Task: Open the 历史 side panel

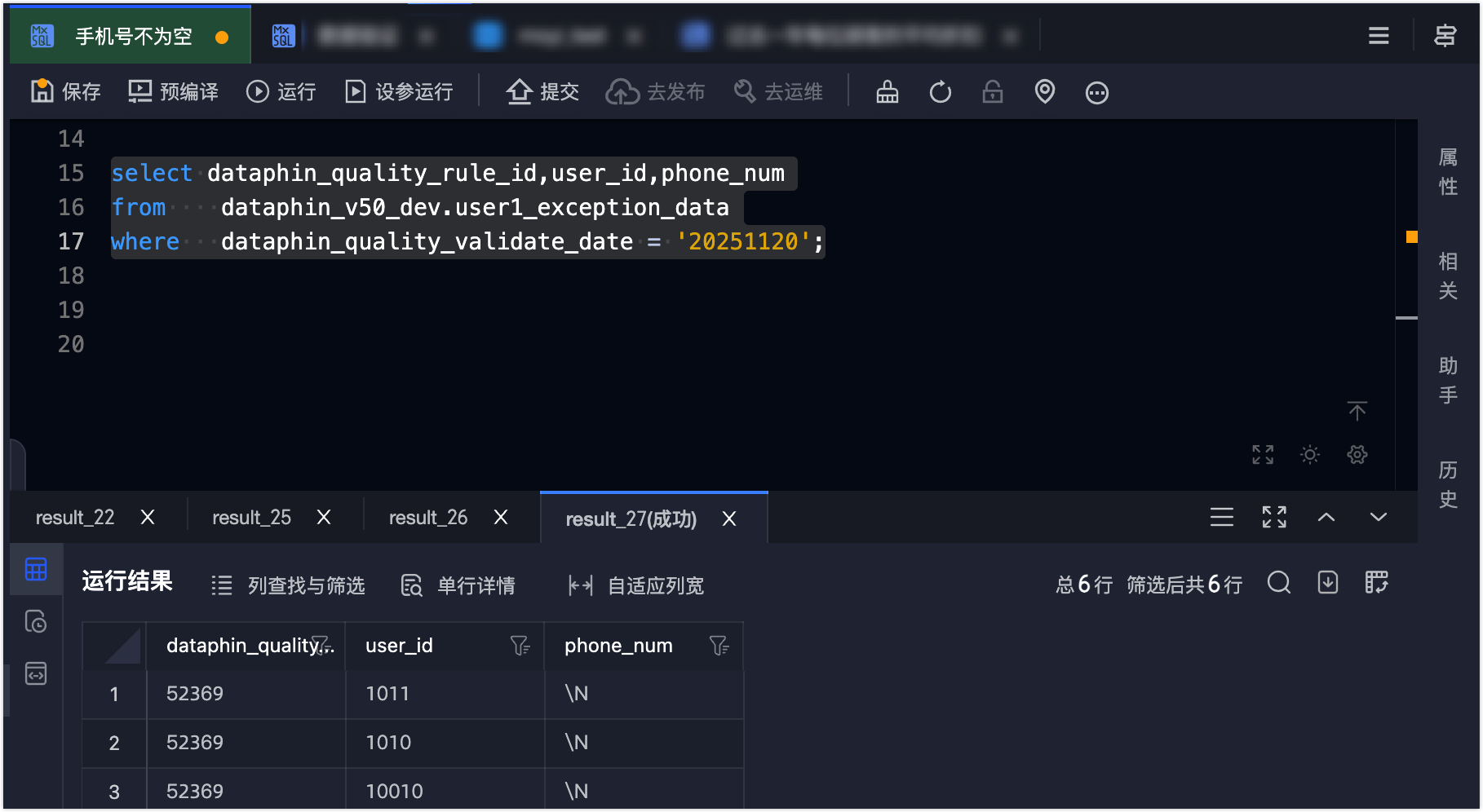Action: (1448, 484)
